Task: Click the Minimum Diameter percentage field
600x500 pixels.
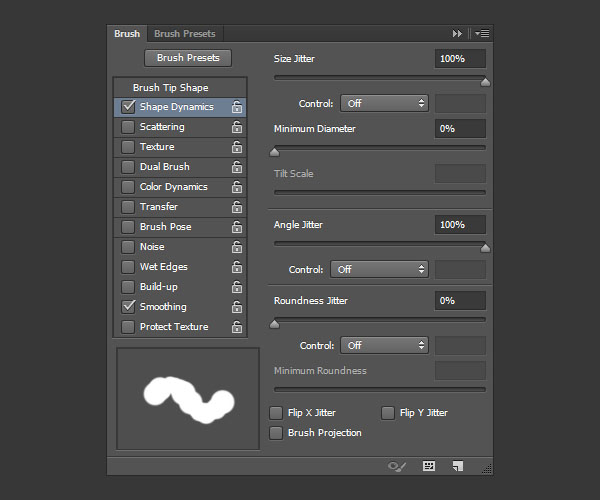Action: (460, 129)
